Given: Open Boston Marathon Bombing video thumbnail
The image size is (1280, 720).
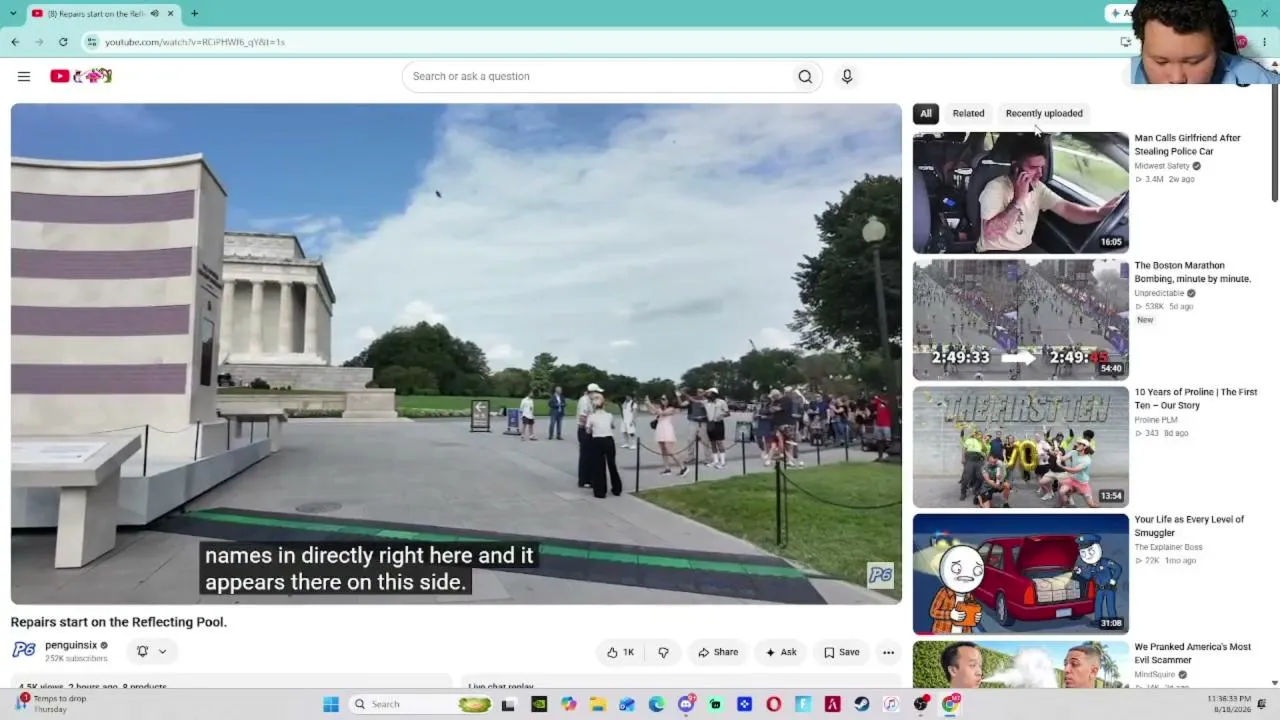Looking at the screenshot, I should click(1020, 320).
